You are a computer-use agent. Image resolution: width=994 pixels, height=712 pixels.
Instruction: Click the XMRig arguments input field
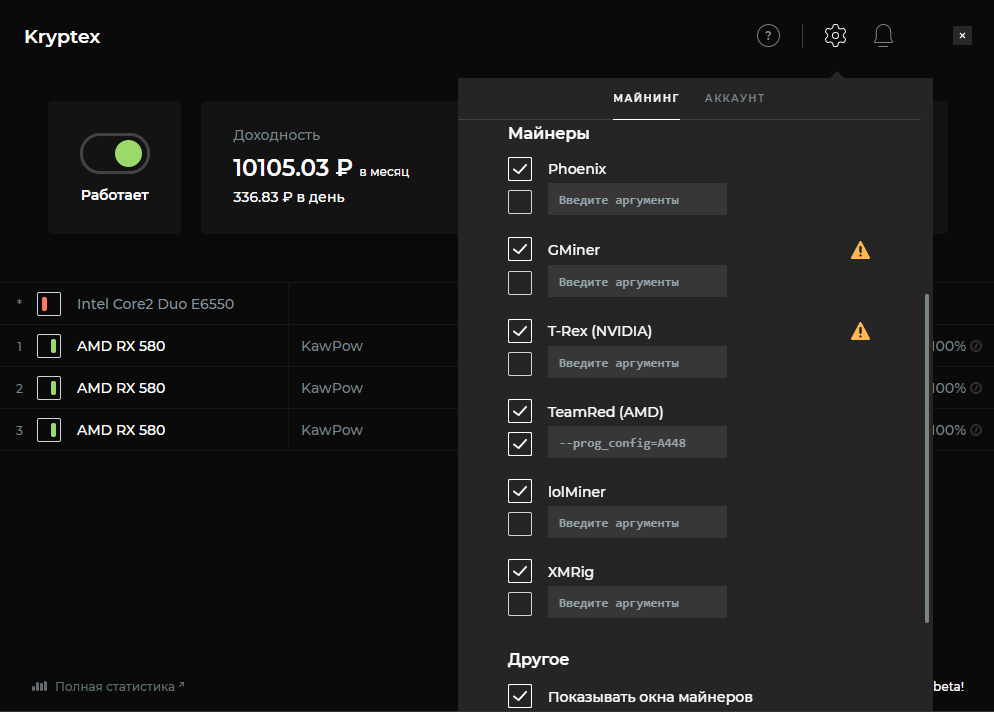tap(637, 602)
